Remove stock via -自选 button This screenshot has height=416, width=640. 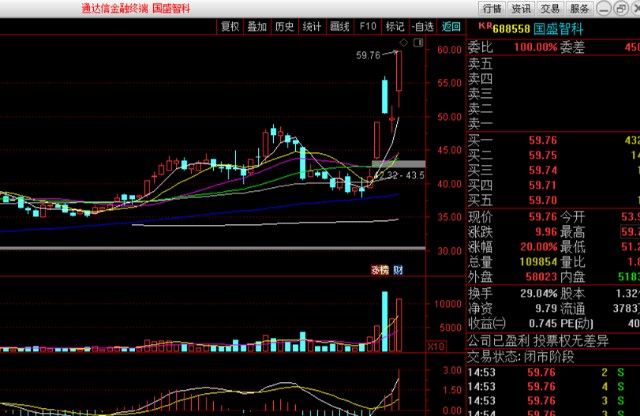pyautogui.click(x=422, y=27)
